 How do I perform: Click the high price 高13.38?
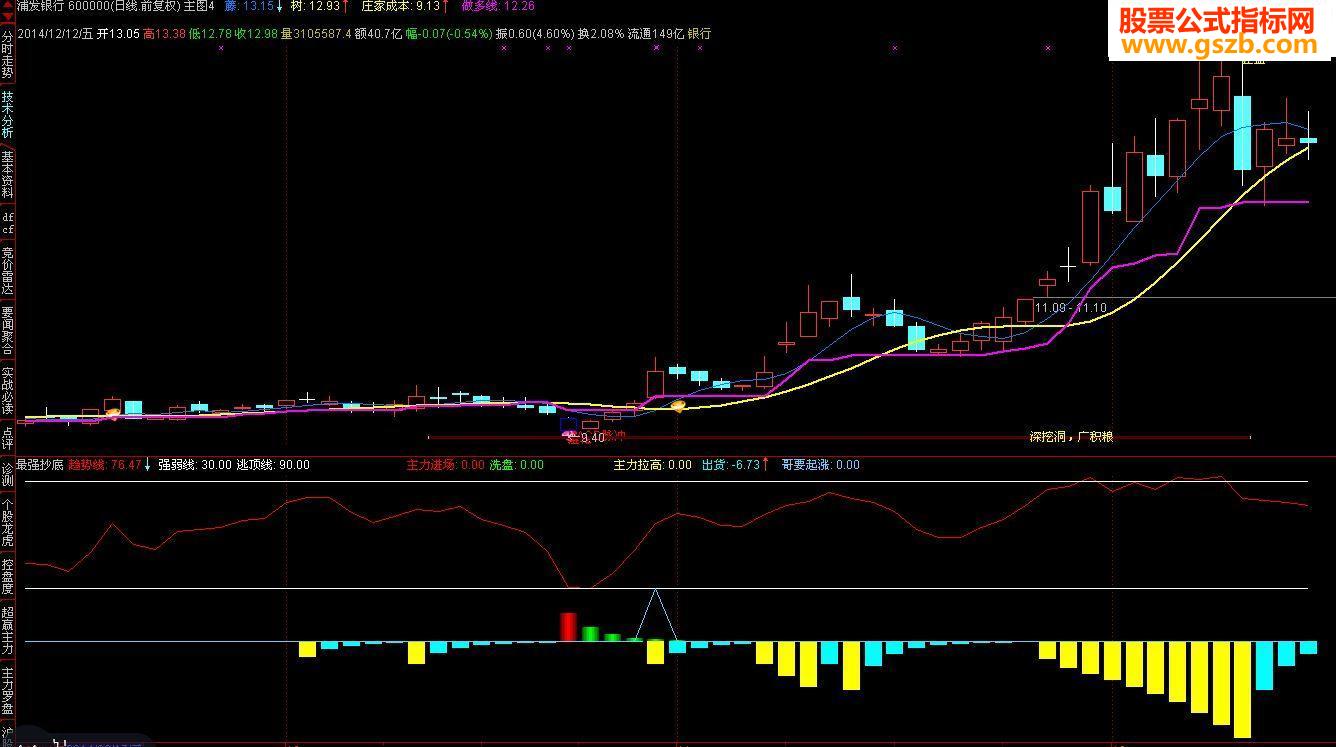pyautogui.click(x=165, y=34)
